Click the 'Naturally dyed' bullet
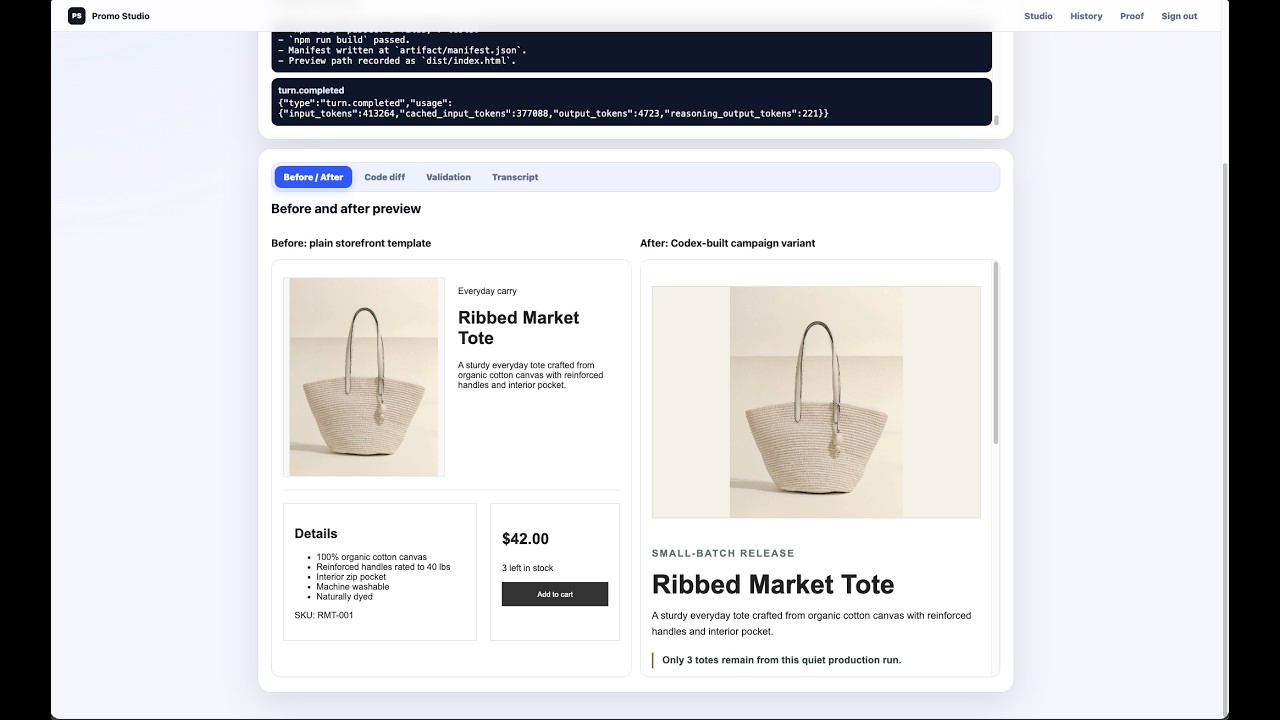1280x720 pixels. 345,597
